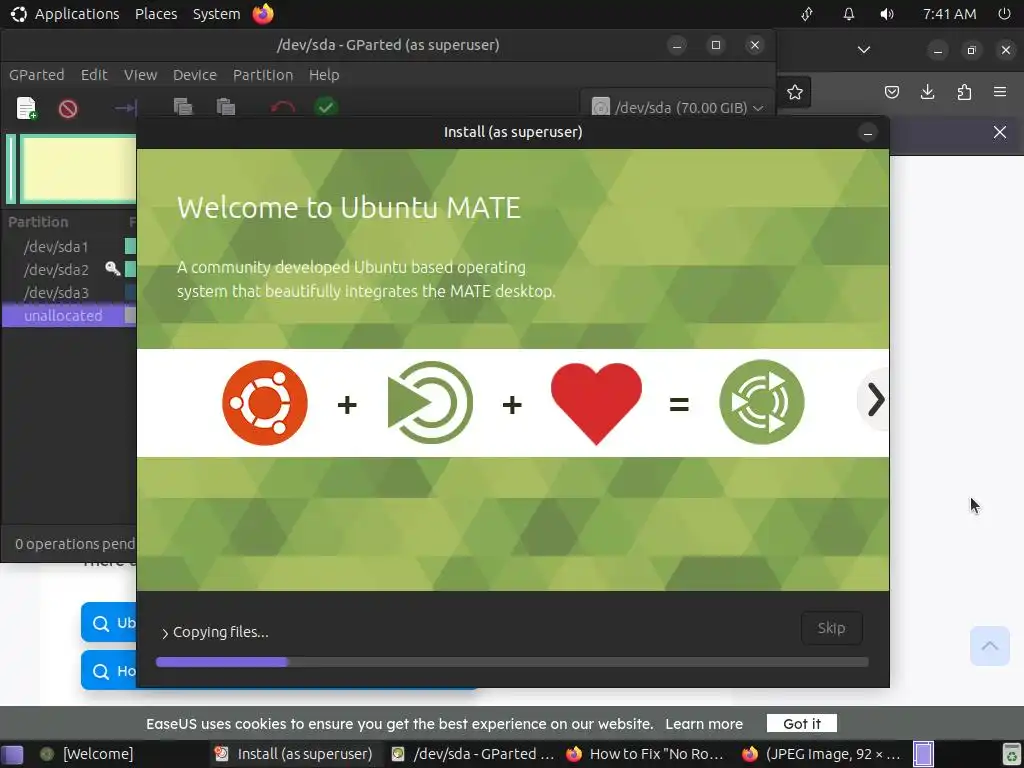The image size is (1024, 768).
Task: Go to next slide in installer slideshow
Action: pos(875,400)
